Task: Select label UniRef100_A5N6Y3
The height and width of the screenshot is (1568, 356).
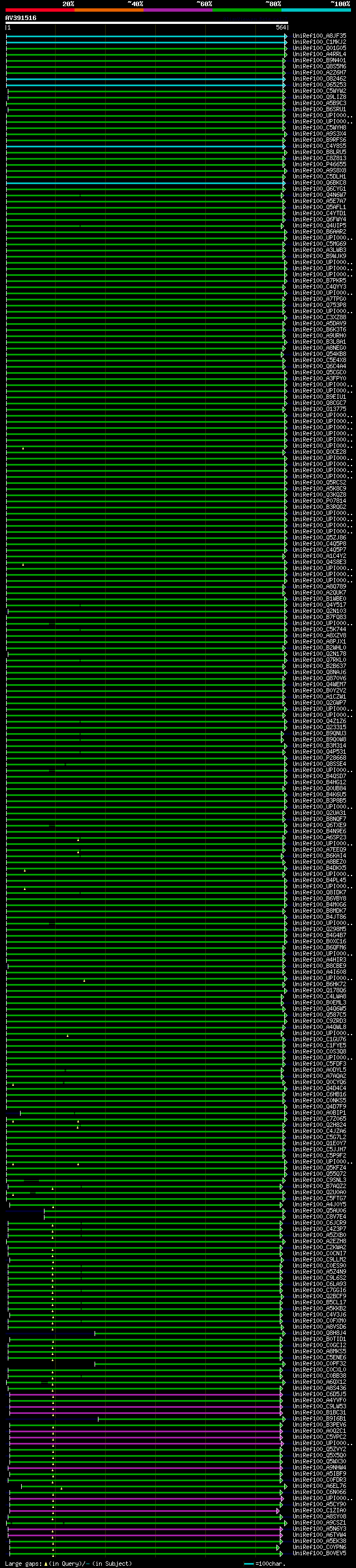Action: 319,1529
